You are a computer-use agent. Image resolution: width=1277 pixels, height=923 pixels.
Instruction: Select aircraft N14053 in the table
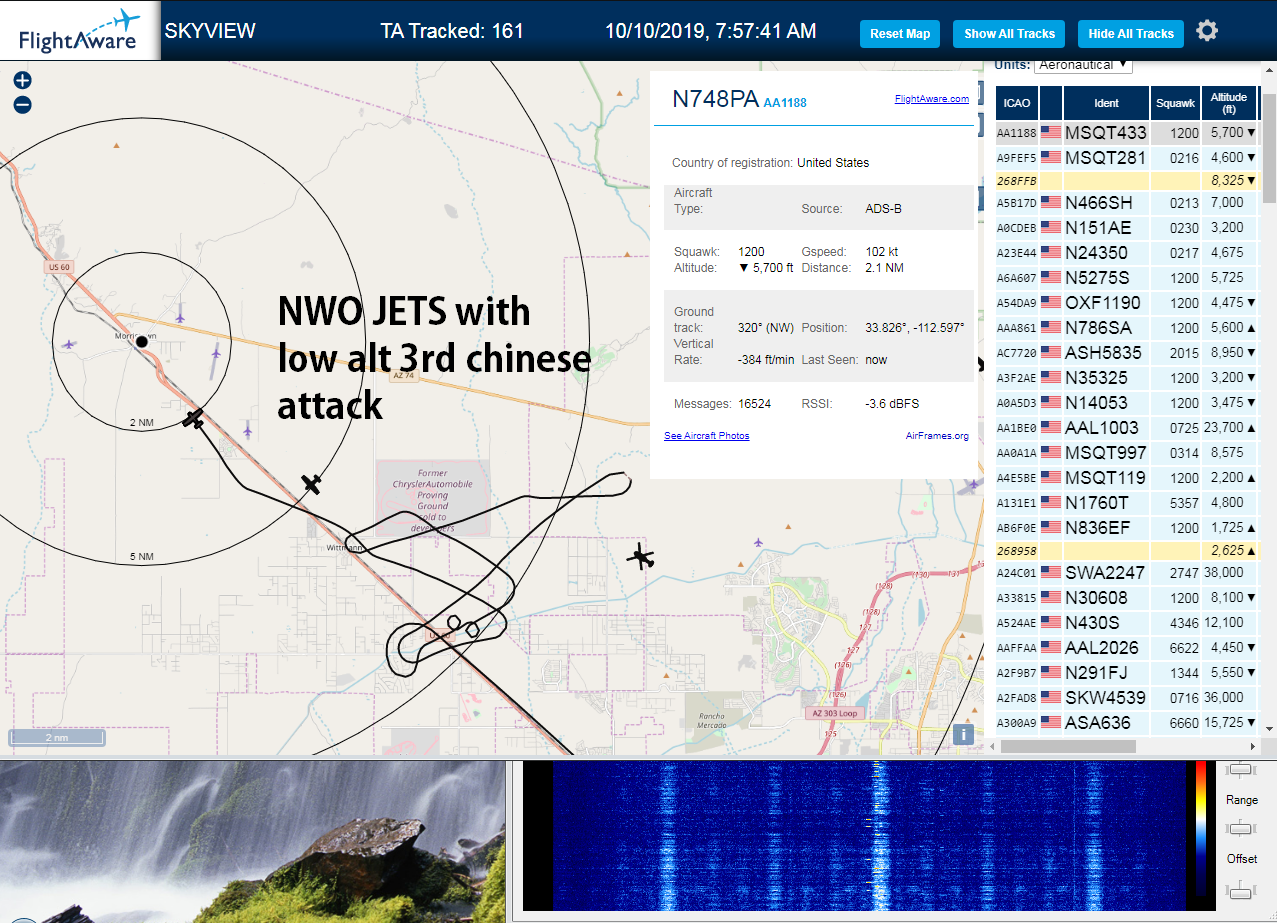click(1127, 402)
